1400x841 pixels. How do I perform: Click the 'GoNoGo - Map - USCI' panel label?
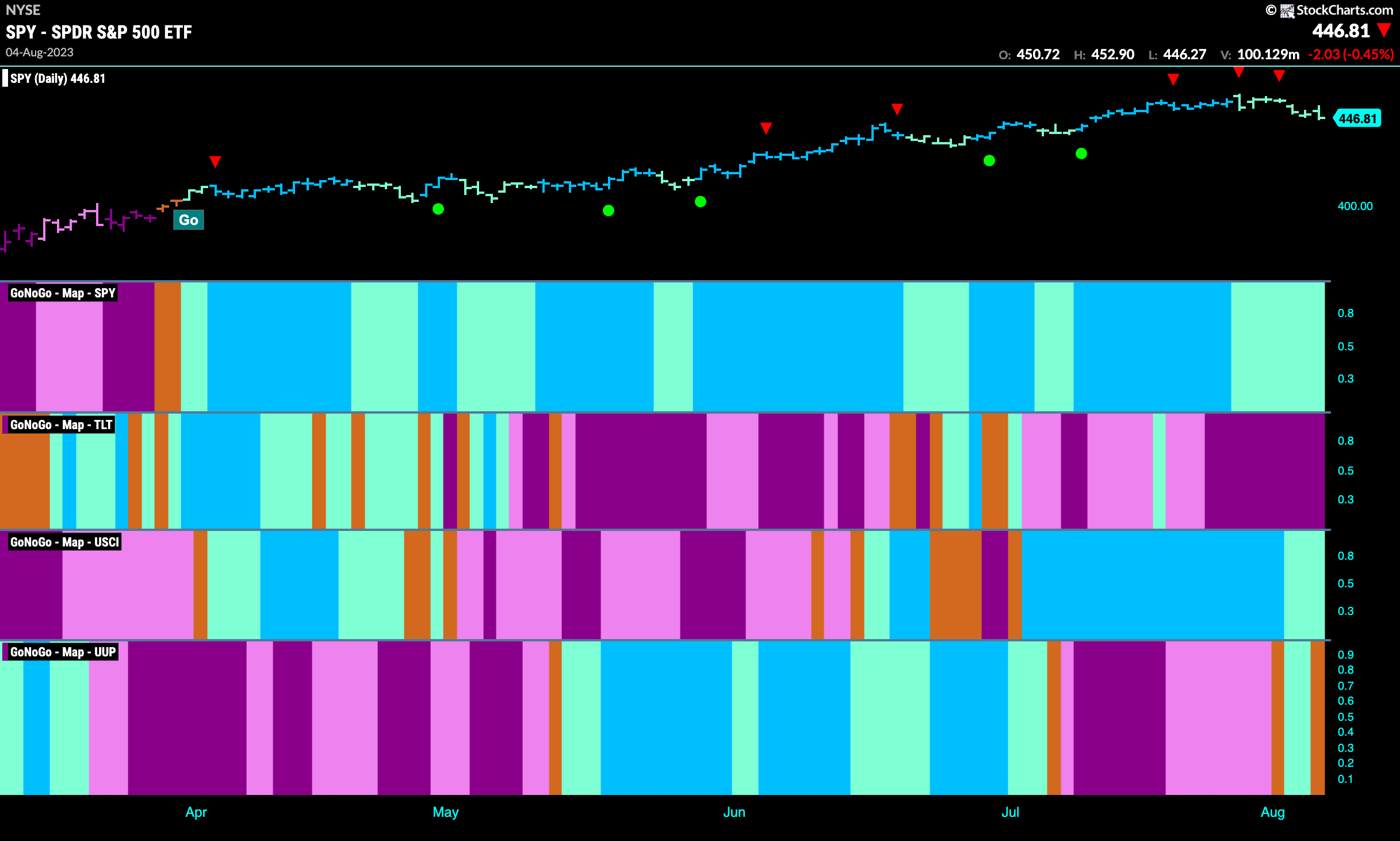tap(64, 542)
